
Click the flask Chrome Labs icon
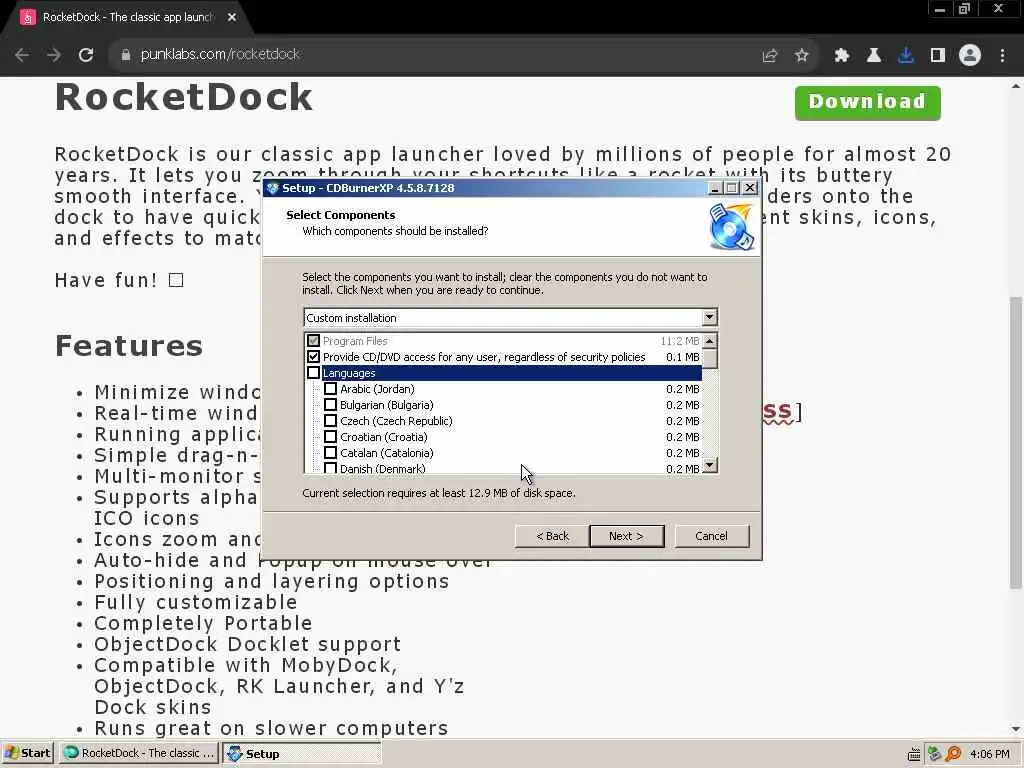point(874,56)
